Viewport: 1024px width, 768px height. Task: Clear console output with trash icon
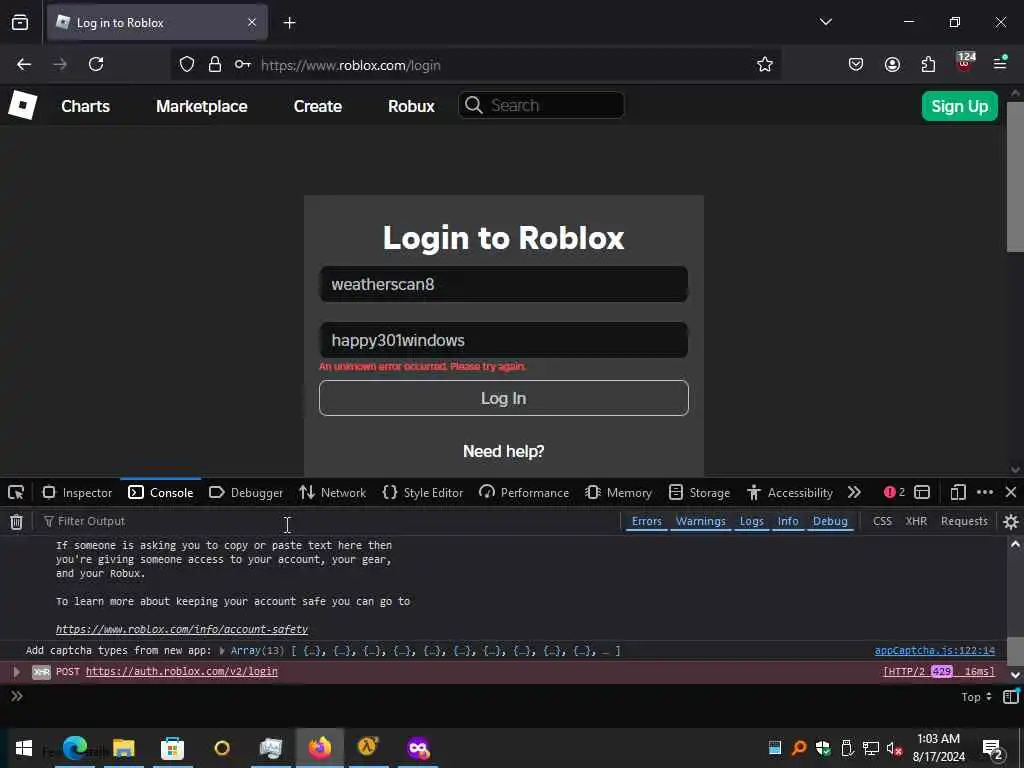tap(16, 521)
